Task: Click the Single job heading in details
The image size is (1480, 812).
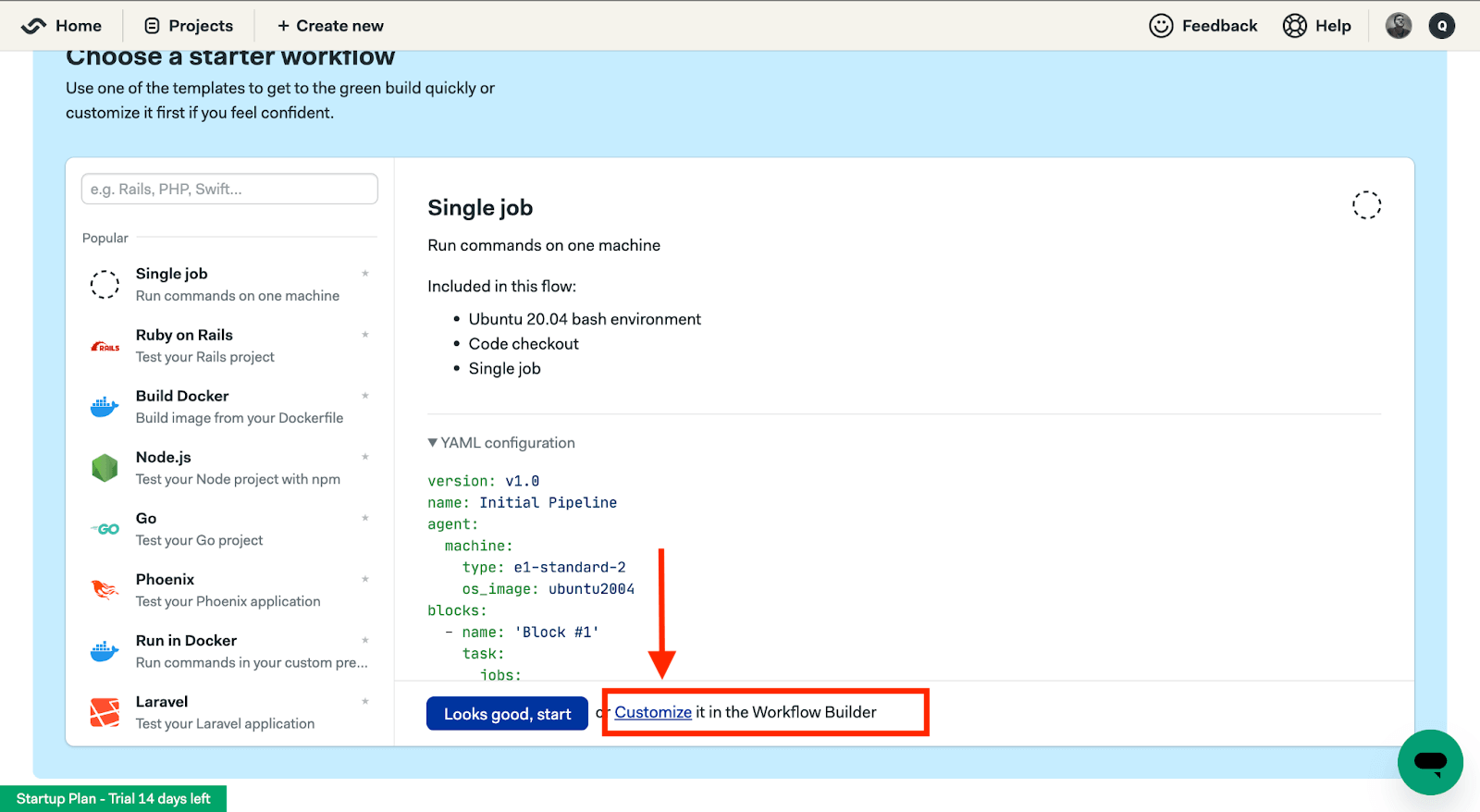Action: point(480,208)
